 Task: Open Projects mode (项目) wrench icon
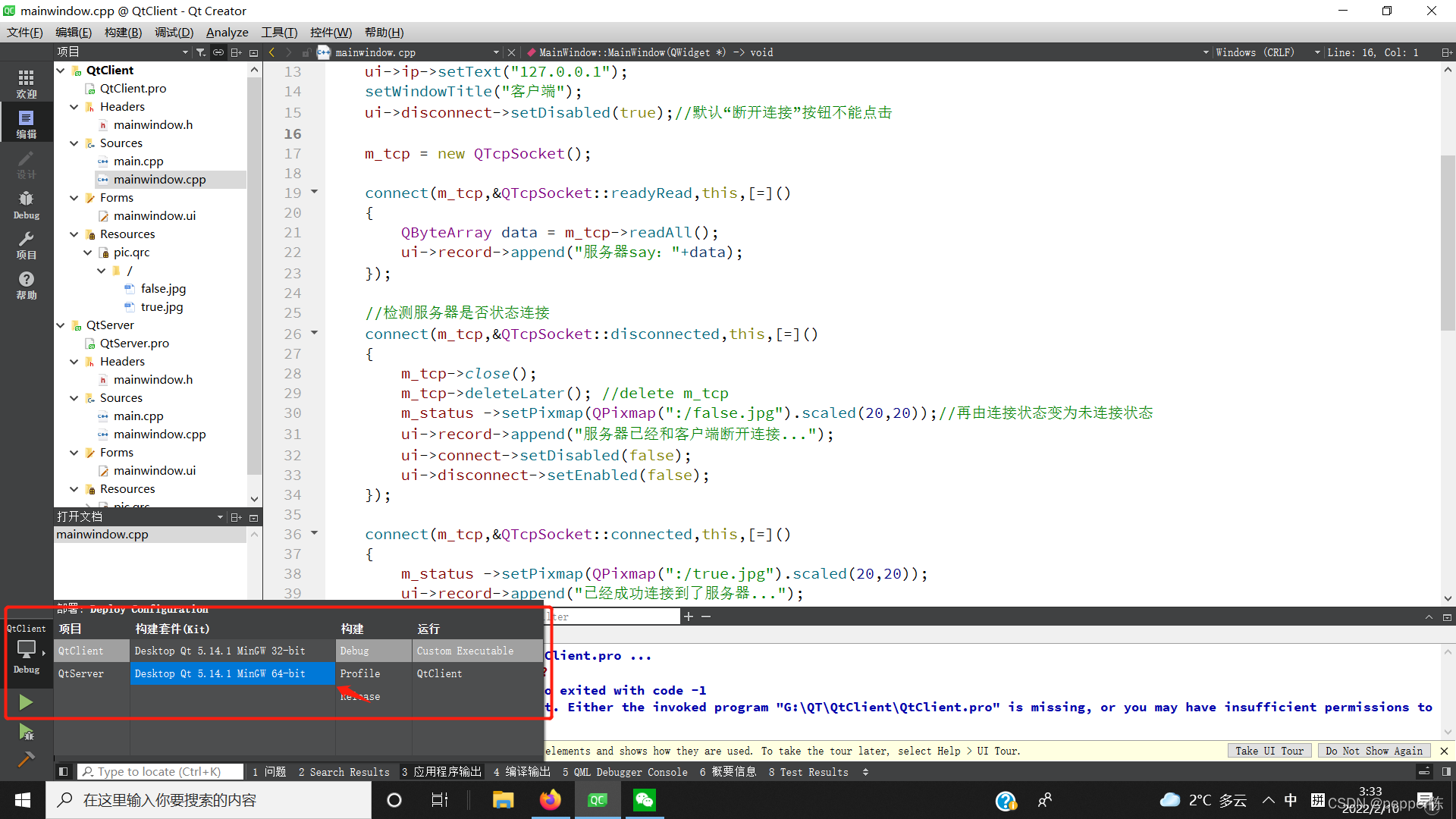pyautogui.click(x=27, y=245)
